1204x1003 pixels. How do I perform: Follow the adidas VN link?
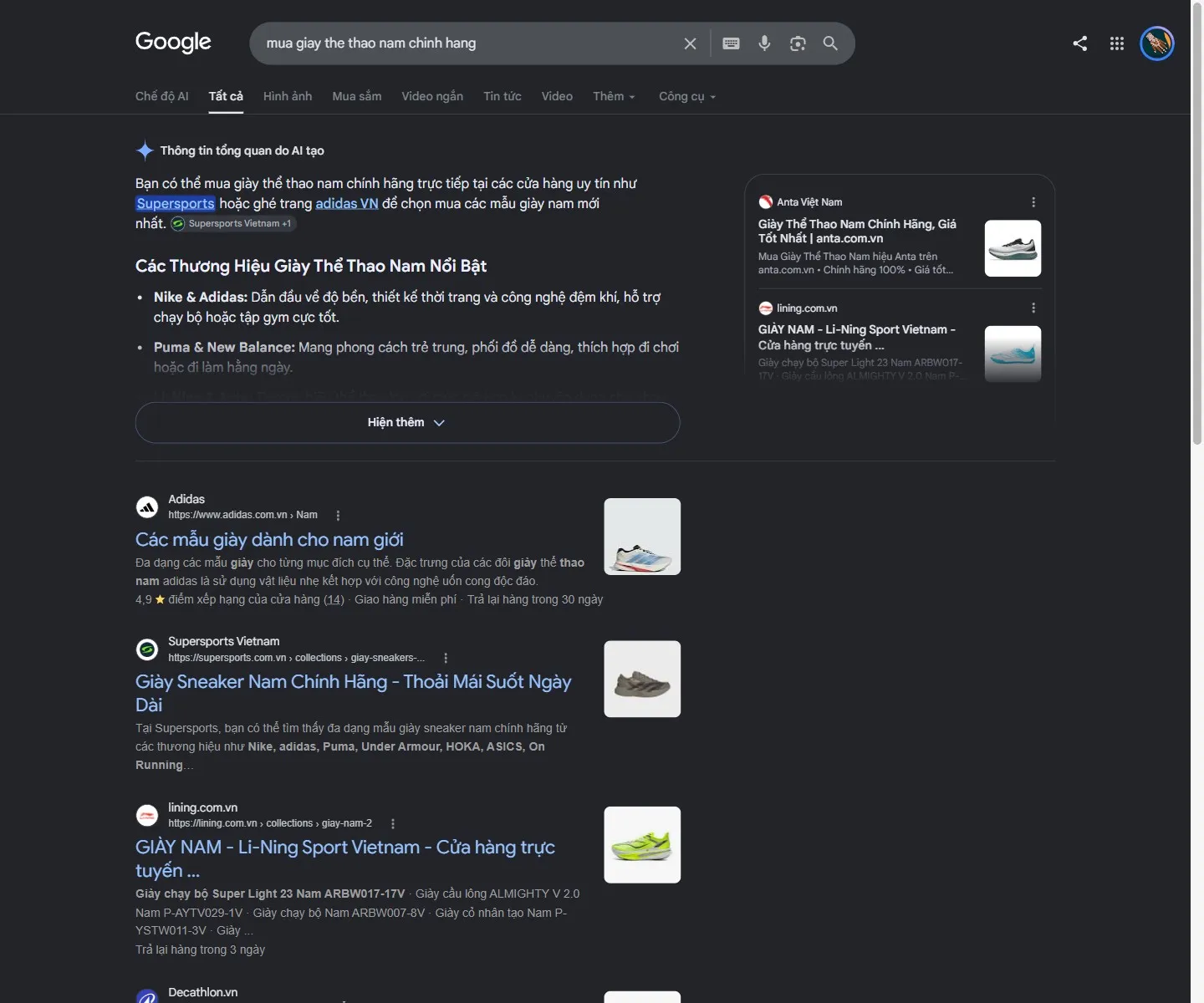(347, 204)
